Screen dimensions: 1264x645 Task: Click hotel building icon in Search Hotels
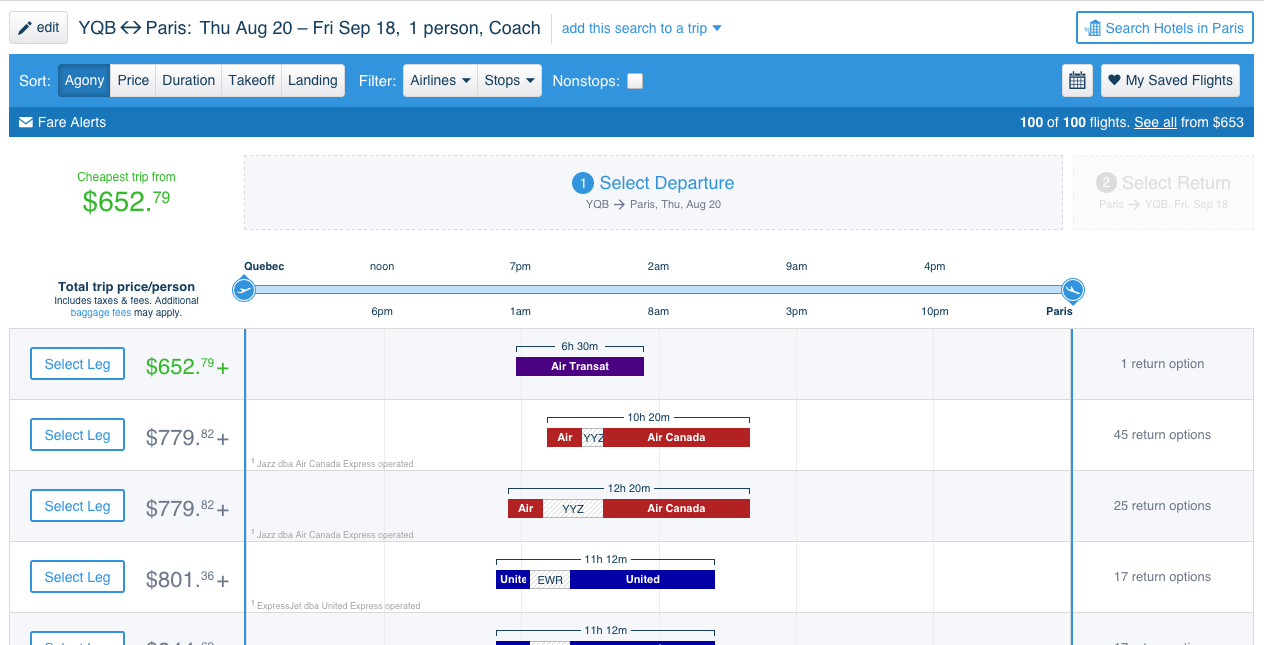[1093, 28]
